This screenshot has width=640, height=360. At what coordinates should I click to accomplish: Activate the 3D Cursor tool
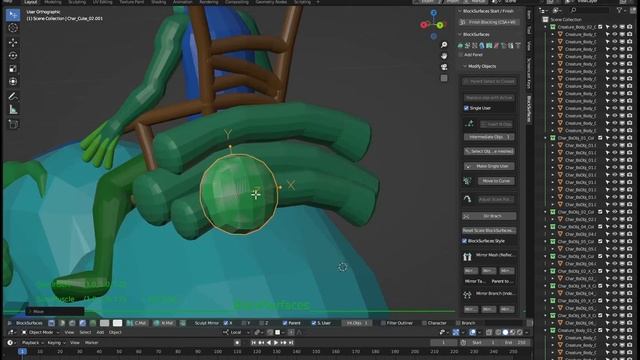[x=13, y=28]
